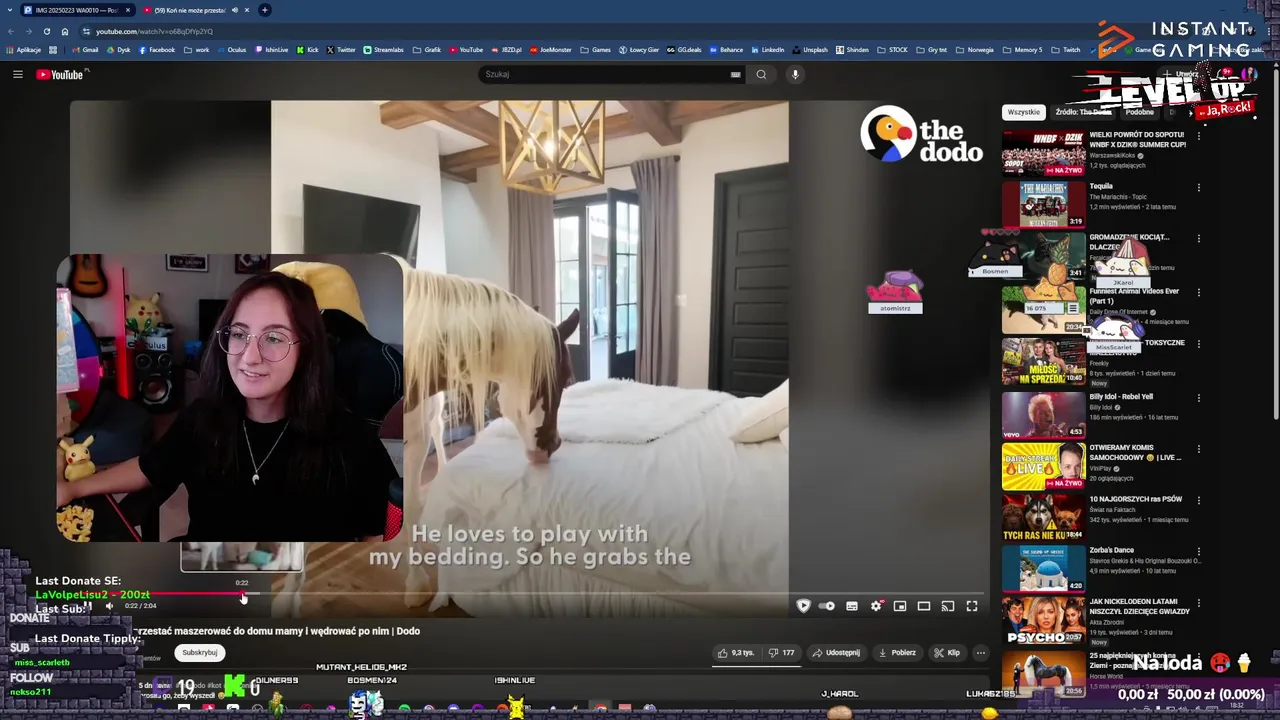The width and height of the screenshot is (1280, 720).
Task: Start voice search with the microphone icon
Action: click(x=795, y=74)
